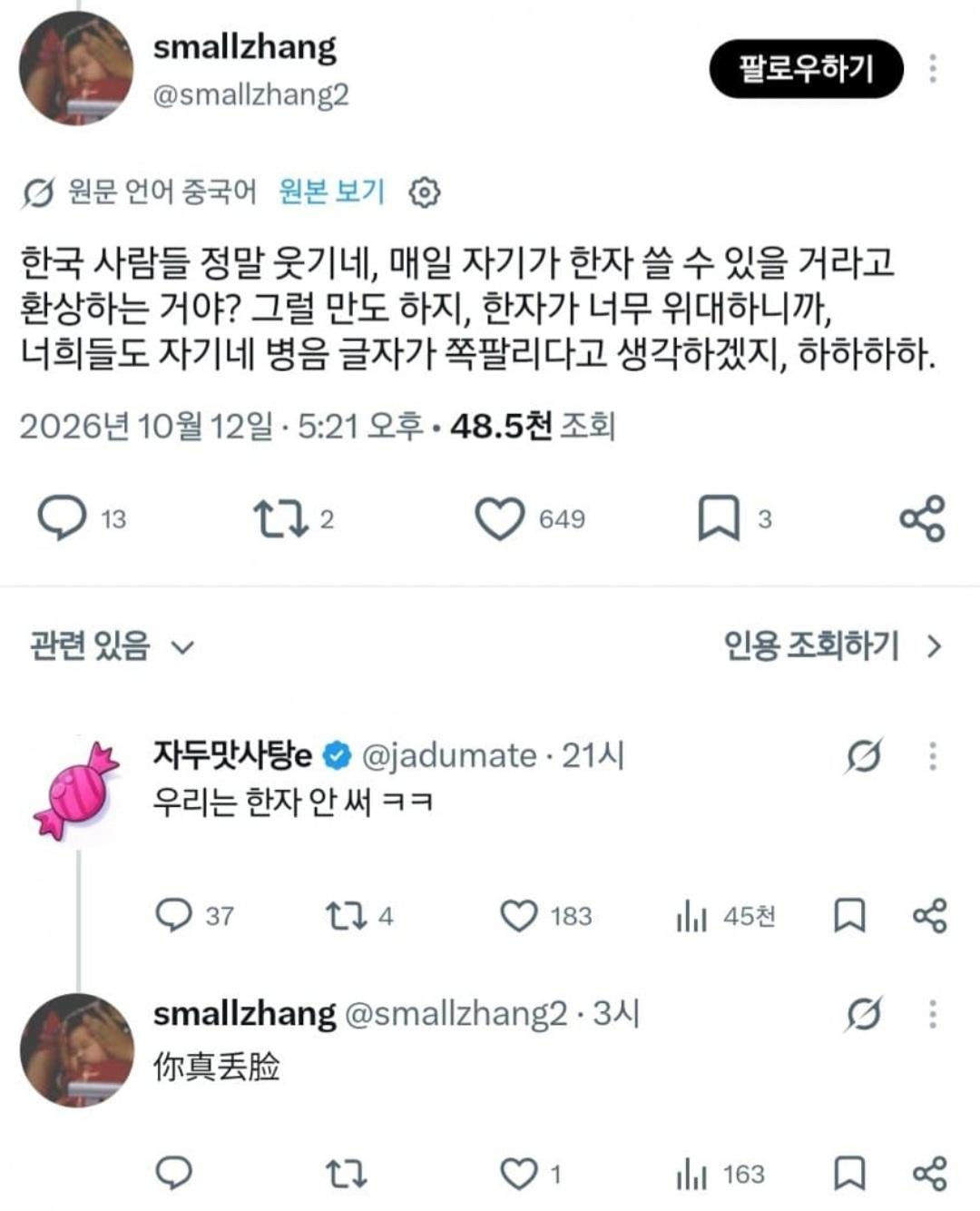The height and width of the screenshot is (1211, 980).
Task: Follow smallzhang with the 팔로우하기 button
Action: click(806, 69)
